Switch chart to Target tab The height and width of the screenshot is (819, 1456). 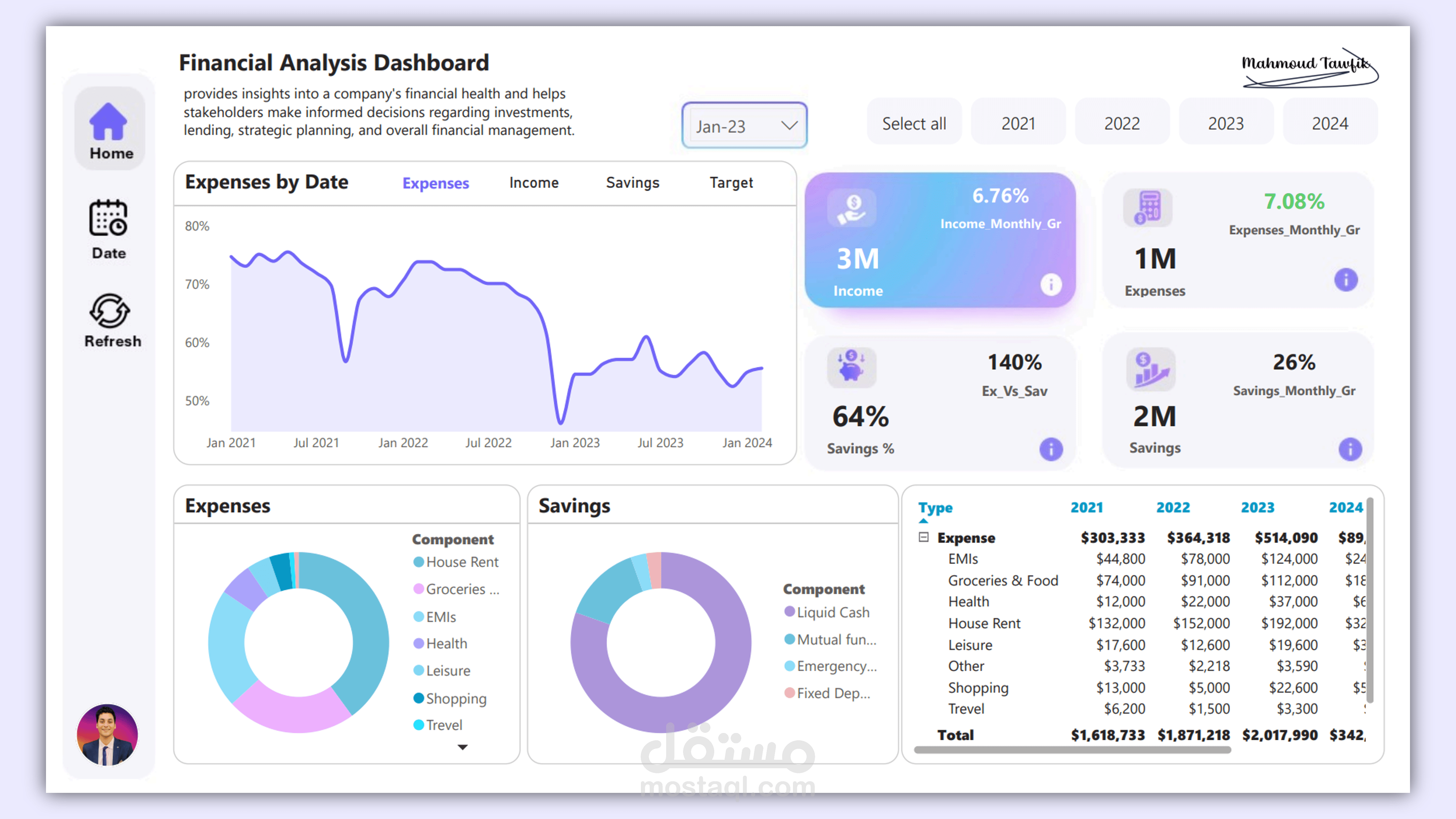pos(731,183)
